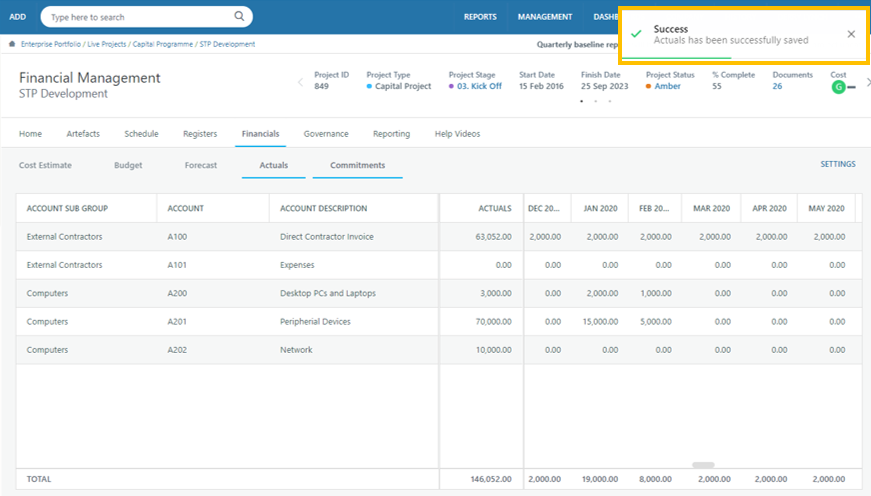
Task: Open the Cost Estimate sub-tab
Action: [45, 165]
